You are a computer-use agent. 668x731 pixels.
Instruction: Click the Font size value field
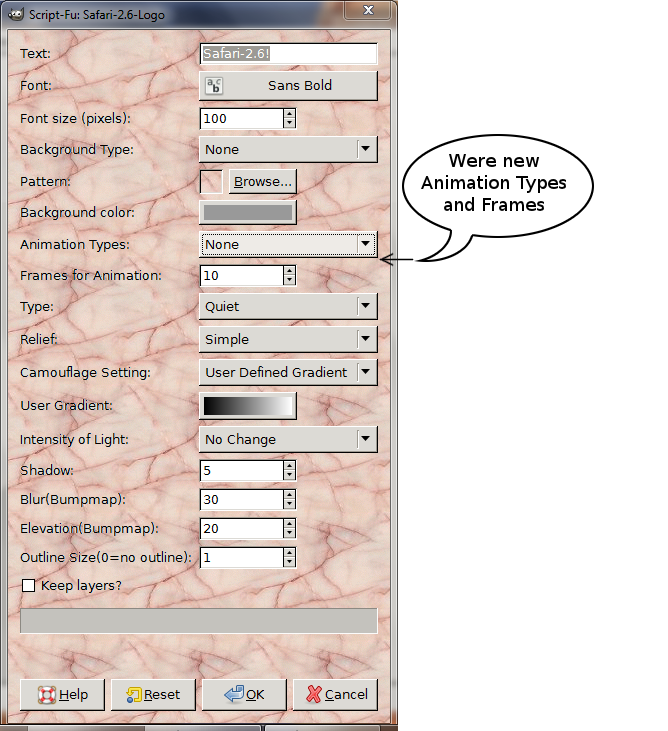(241, 118)
